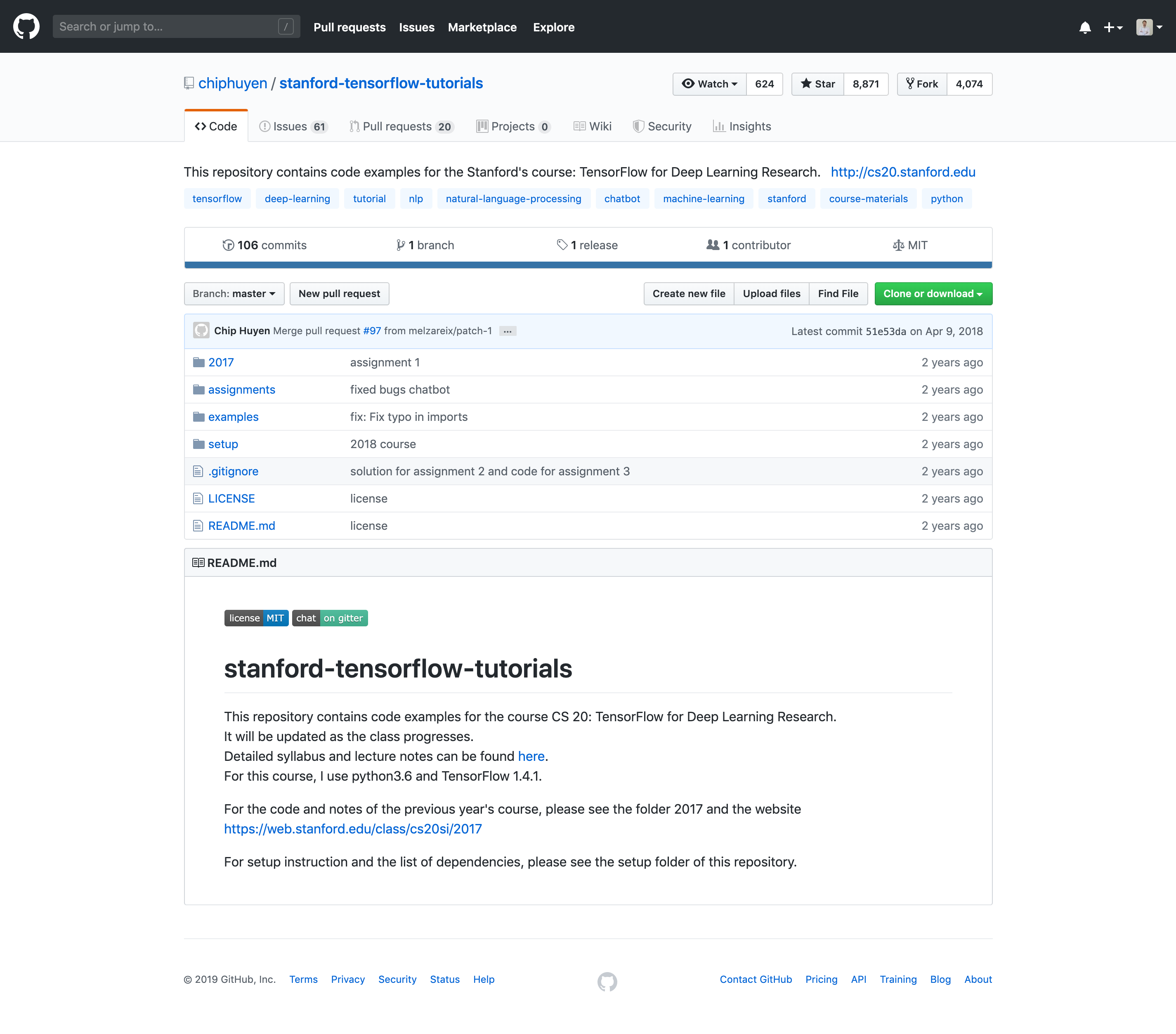Open the Watch dropdown
Image resolution: width=1176 pixels, height=1034 pixels.
tap(709, 84)
